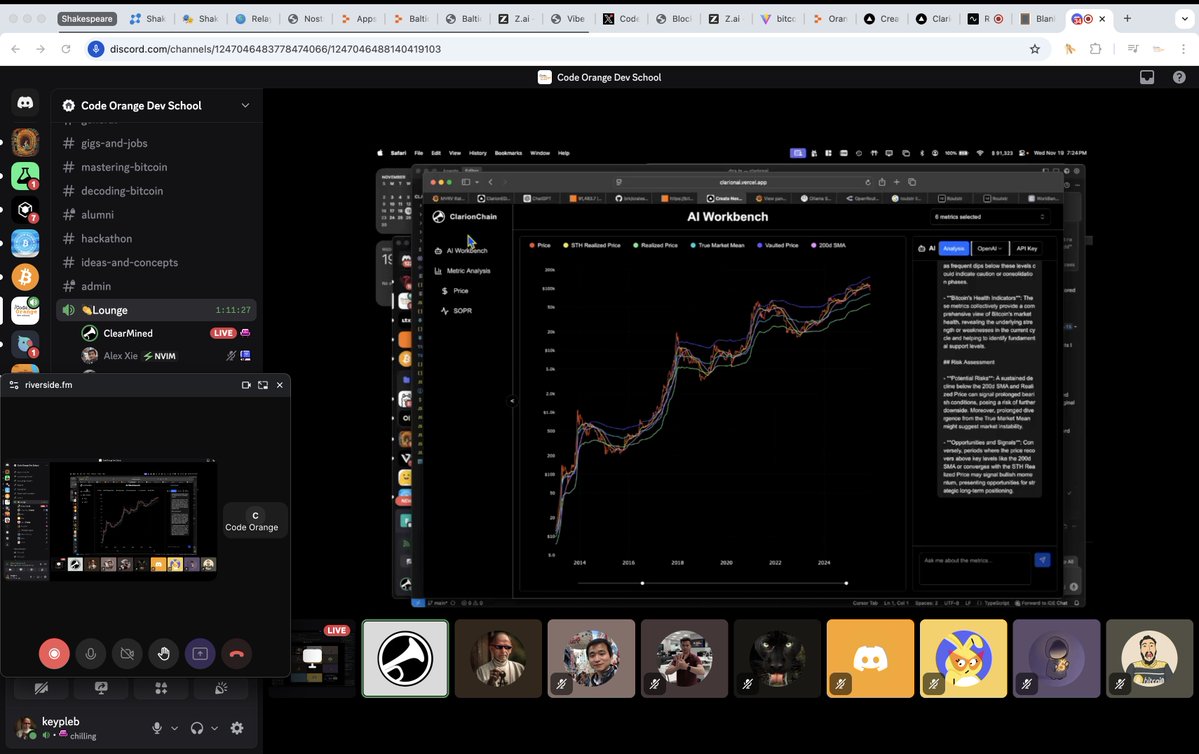Viewport: 1199px width, 754px height.
Task: Expand the Code Orange Dev School server dropdown
Action: click(245, 105)
